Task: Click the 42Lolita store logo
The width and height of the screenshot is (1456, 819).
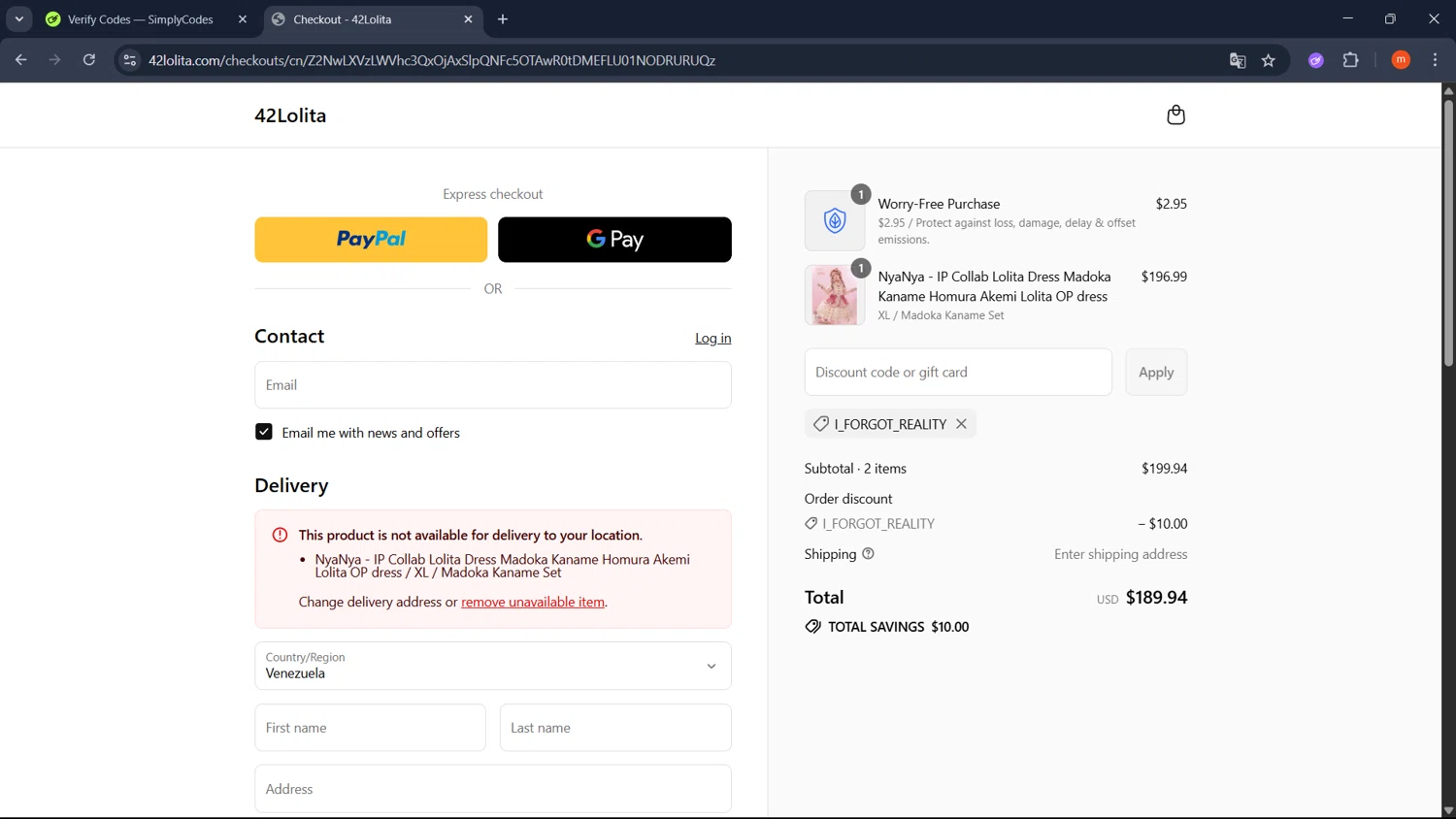Action: click(x=290, y=115)
